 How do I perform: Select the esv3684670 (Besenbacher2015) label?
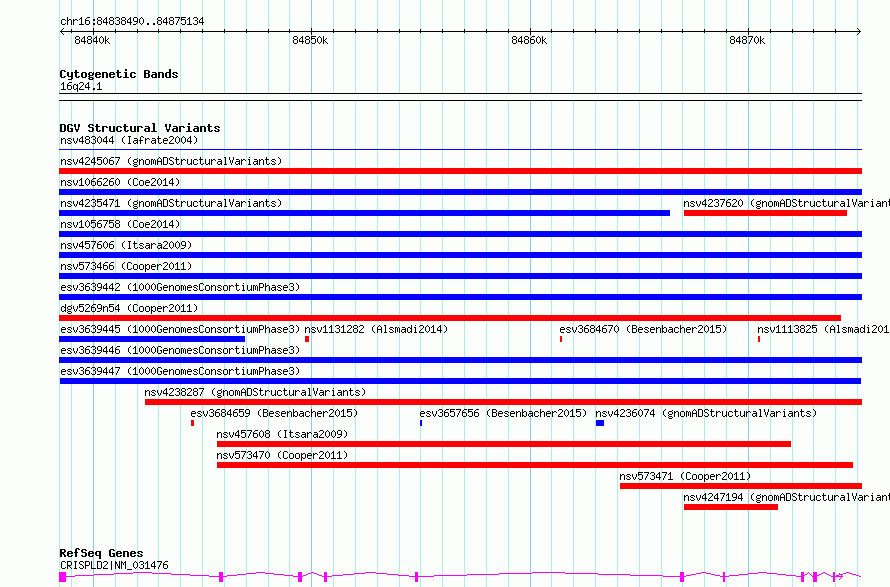pos(643,329)
